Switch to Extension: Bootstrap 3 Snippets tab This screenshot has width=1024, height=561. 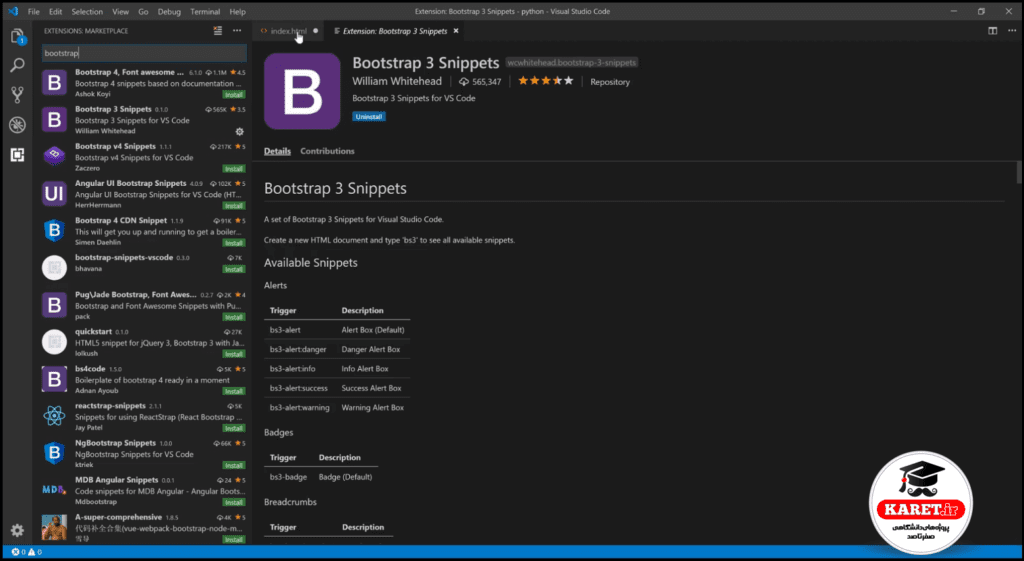[394, 31]
